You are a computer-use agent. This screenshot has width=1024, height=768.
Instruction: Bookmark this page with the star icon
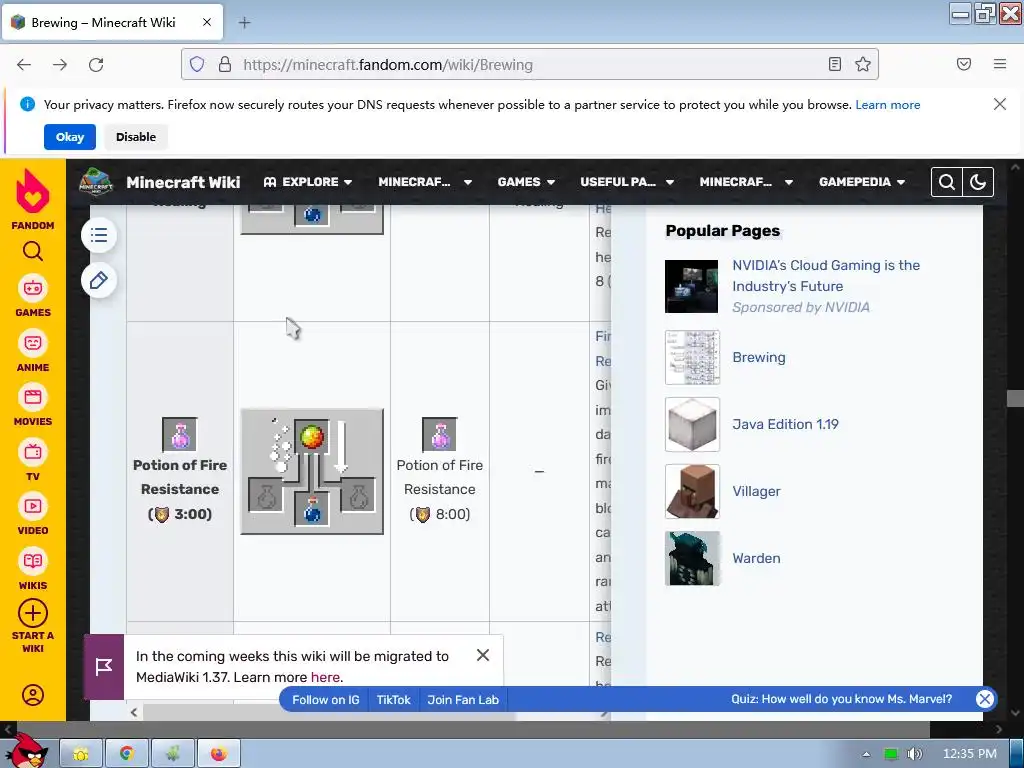pos(863,64)
